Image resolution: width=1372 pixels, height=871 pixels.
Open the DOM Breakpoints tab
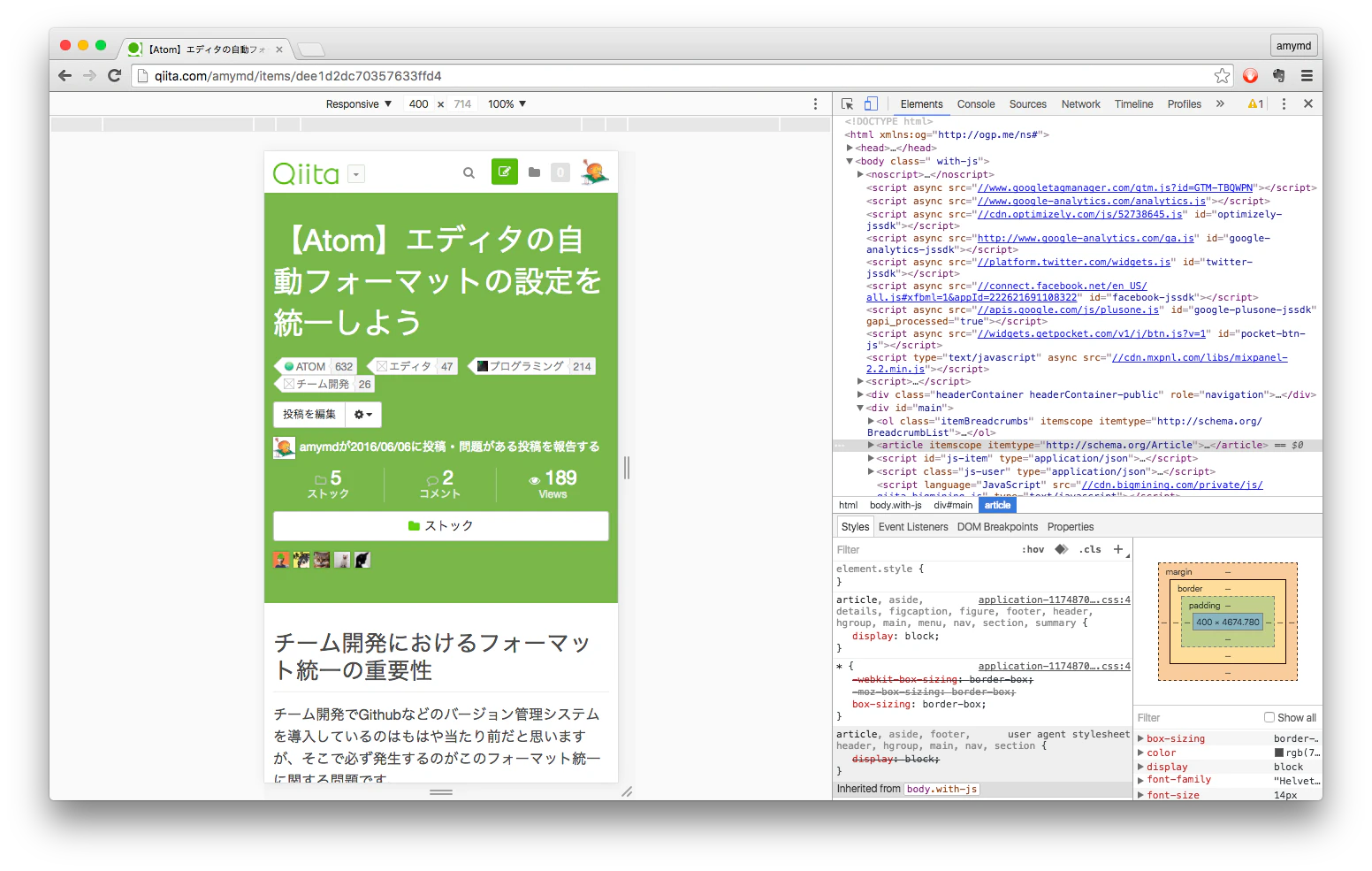click(x=997, y=527)
